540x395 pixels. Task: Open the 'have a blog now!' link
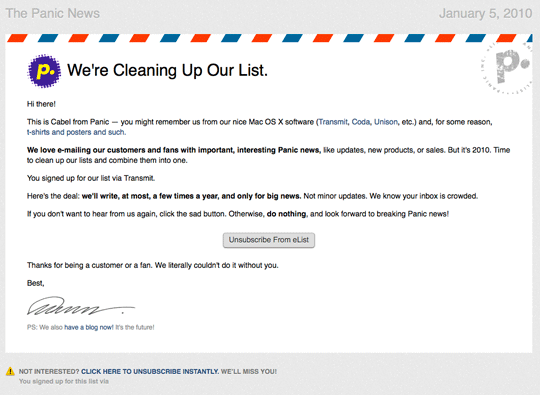pos(89,327)
